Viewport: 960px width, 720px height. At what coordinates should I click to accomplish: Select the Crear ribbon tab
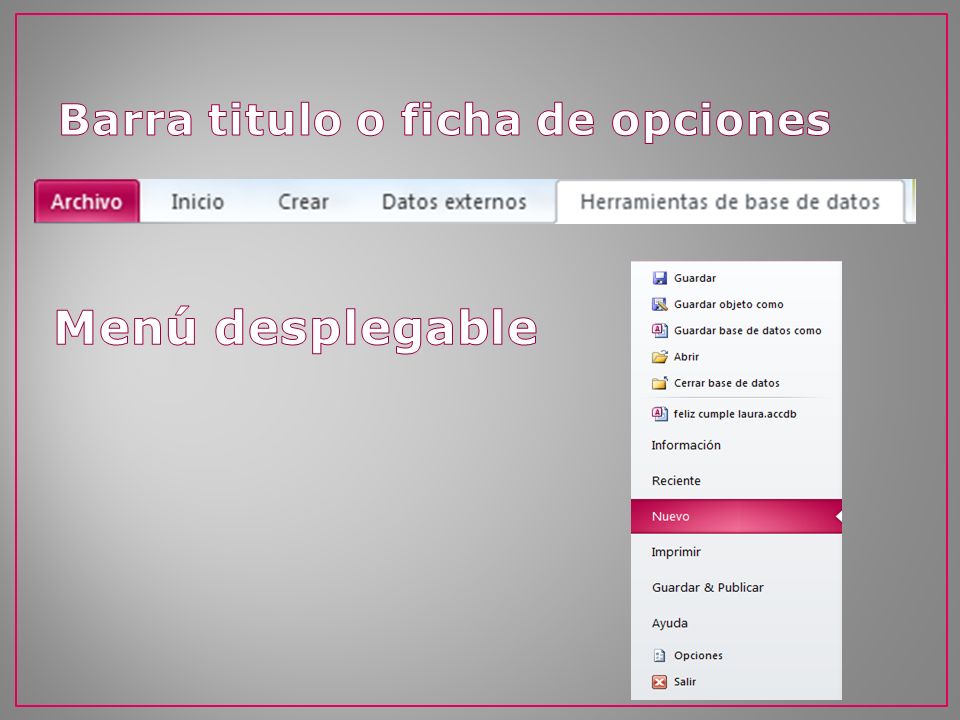pyautogui.click(x=303, y=201)
